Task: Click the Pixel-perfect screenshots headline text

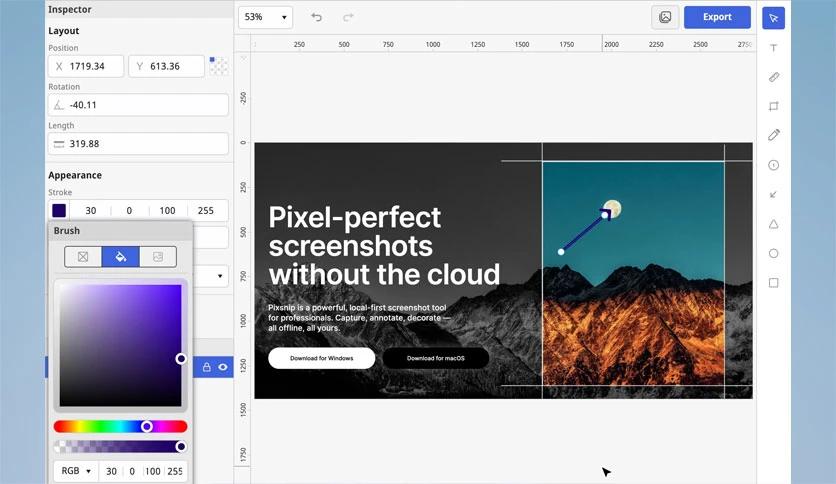Action: [x=384, y=246]
